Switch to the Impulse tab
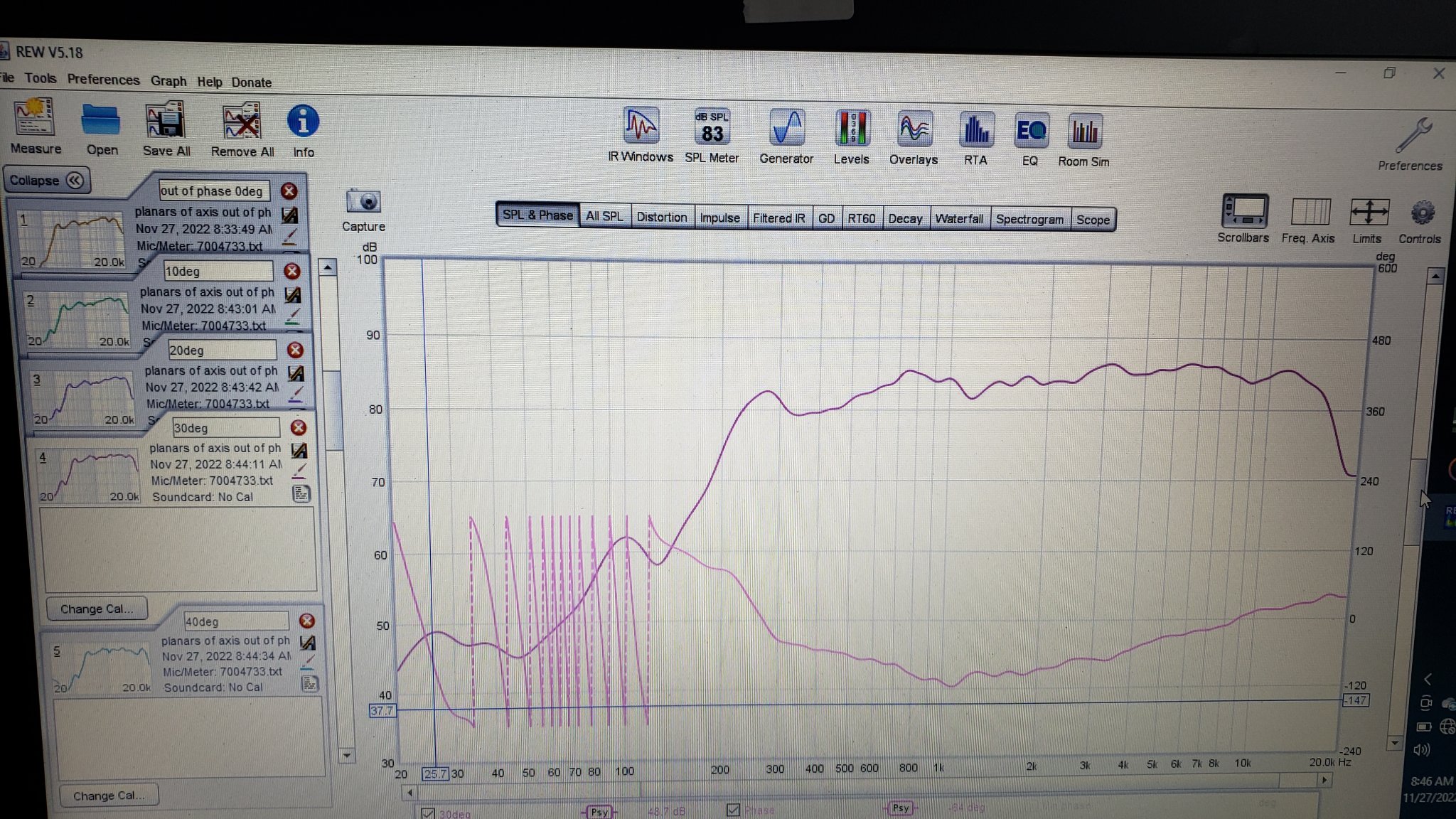 tap(719, 218)
